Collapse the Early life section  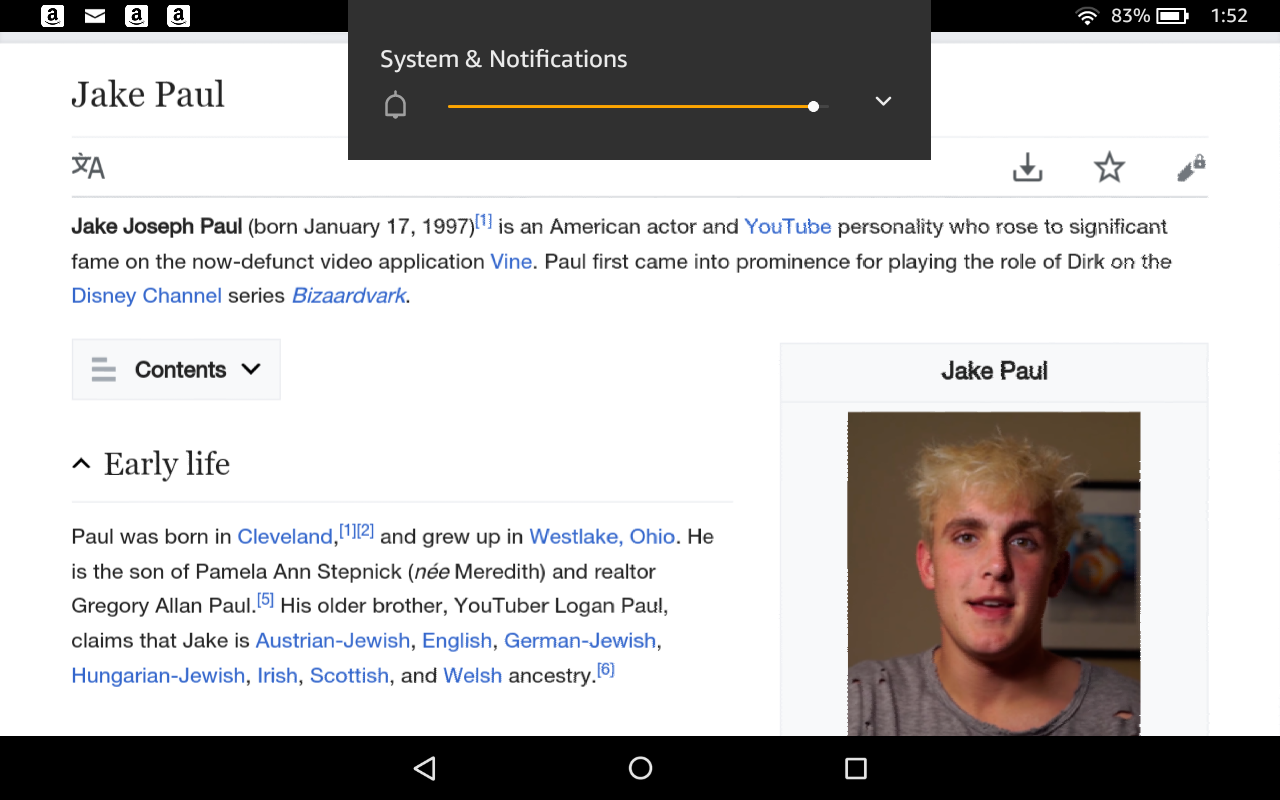point(82,464)
